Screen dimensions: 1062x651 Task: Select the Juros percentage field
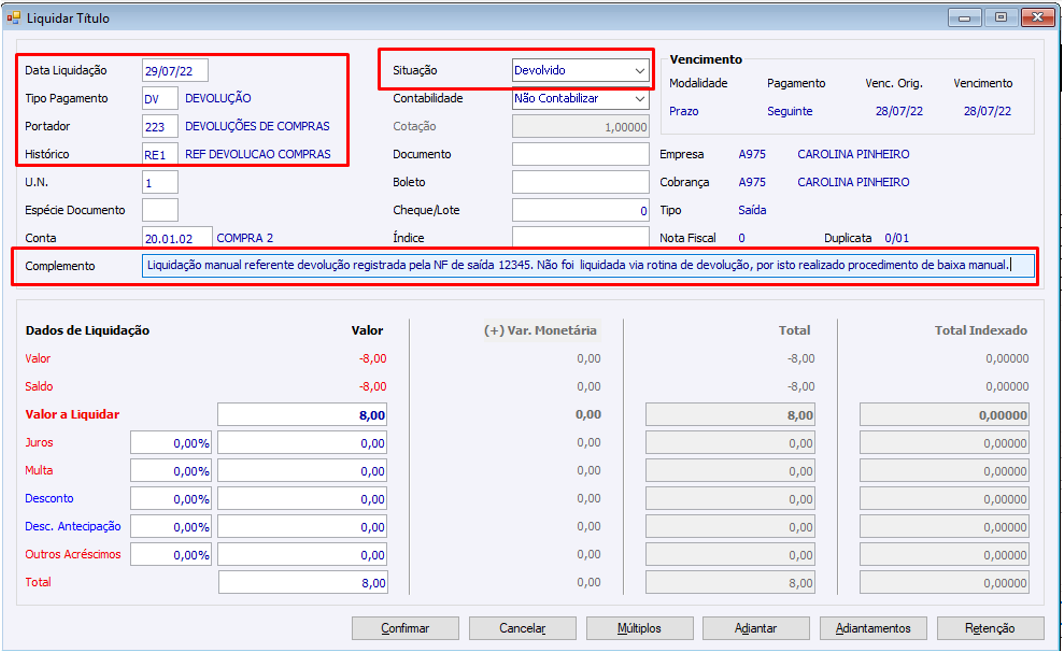171,443
